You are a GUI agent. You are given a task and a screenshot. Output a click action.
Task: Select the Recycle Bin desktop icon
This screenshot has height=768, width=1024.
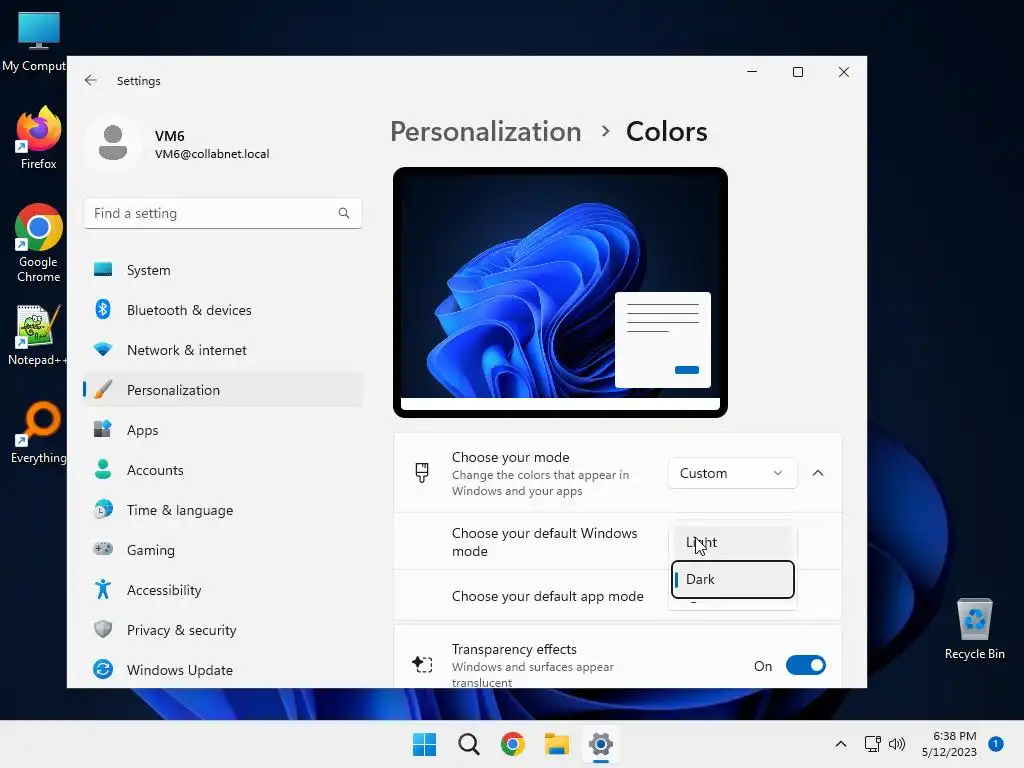(x=974, y=630)
